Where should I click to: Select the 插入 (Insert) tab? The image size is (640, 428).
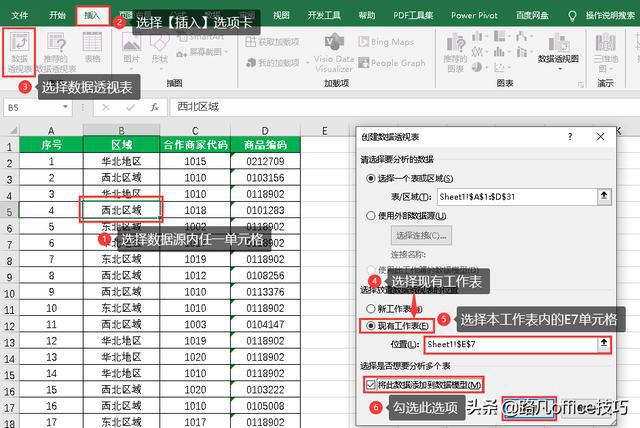[x=92, y=16]
